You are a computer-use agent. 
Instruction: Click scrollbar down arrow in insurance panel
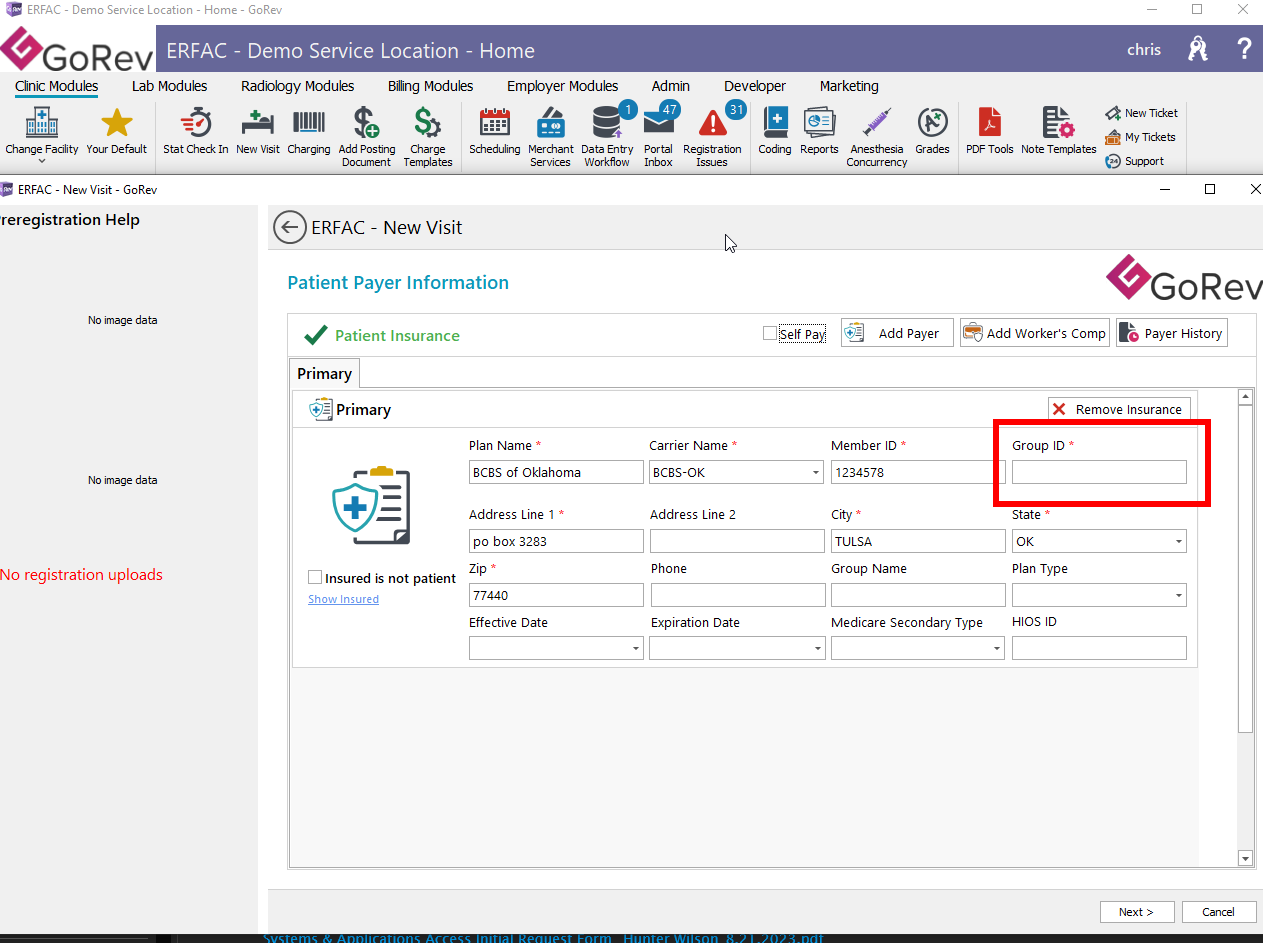pos(1245,858)
